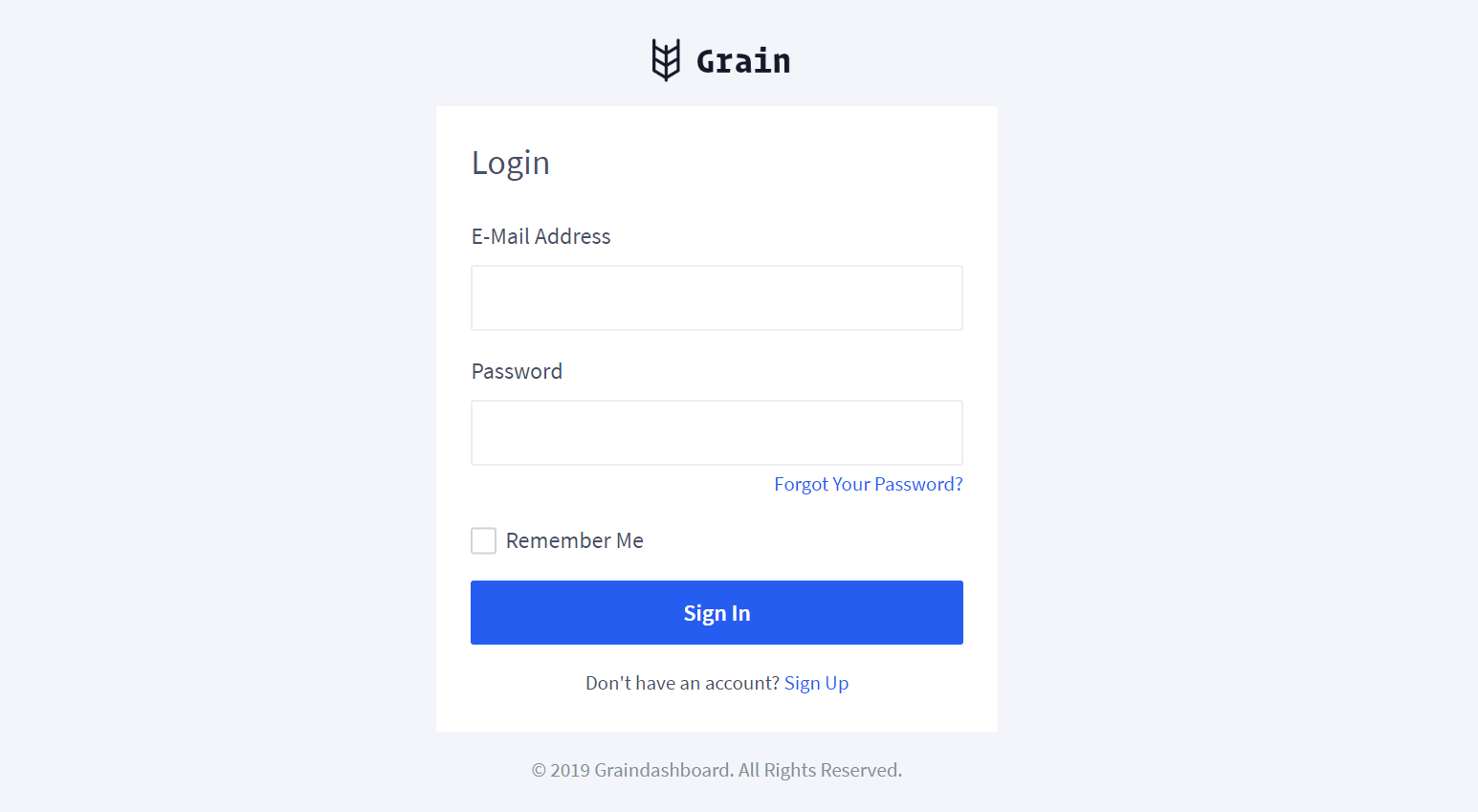Image resolution: width=1478 pixels, height=812 pixels.
Task: Click the Grain wheat logo icon
Action: click(x=665, y=60)
